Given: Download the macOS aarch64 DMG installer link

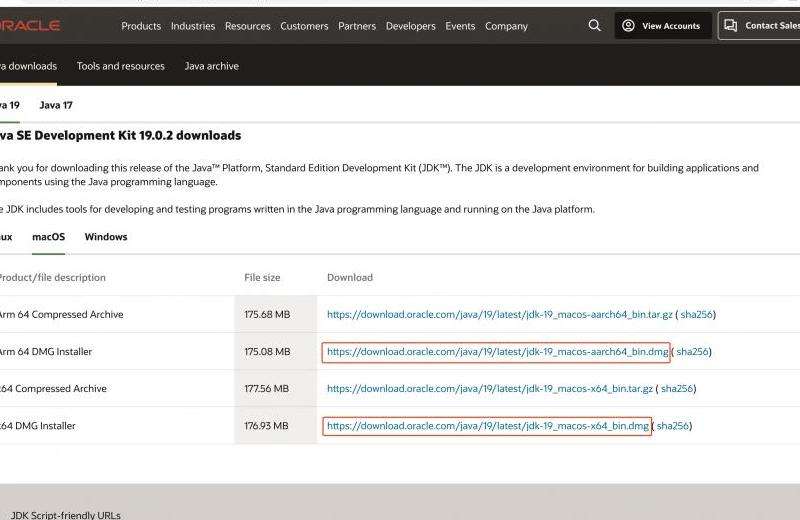Looking at the screenshot, I should pos(497,352).
